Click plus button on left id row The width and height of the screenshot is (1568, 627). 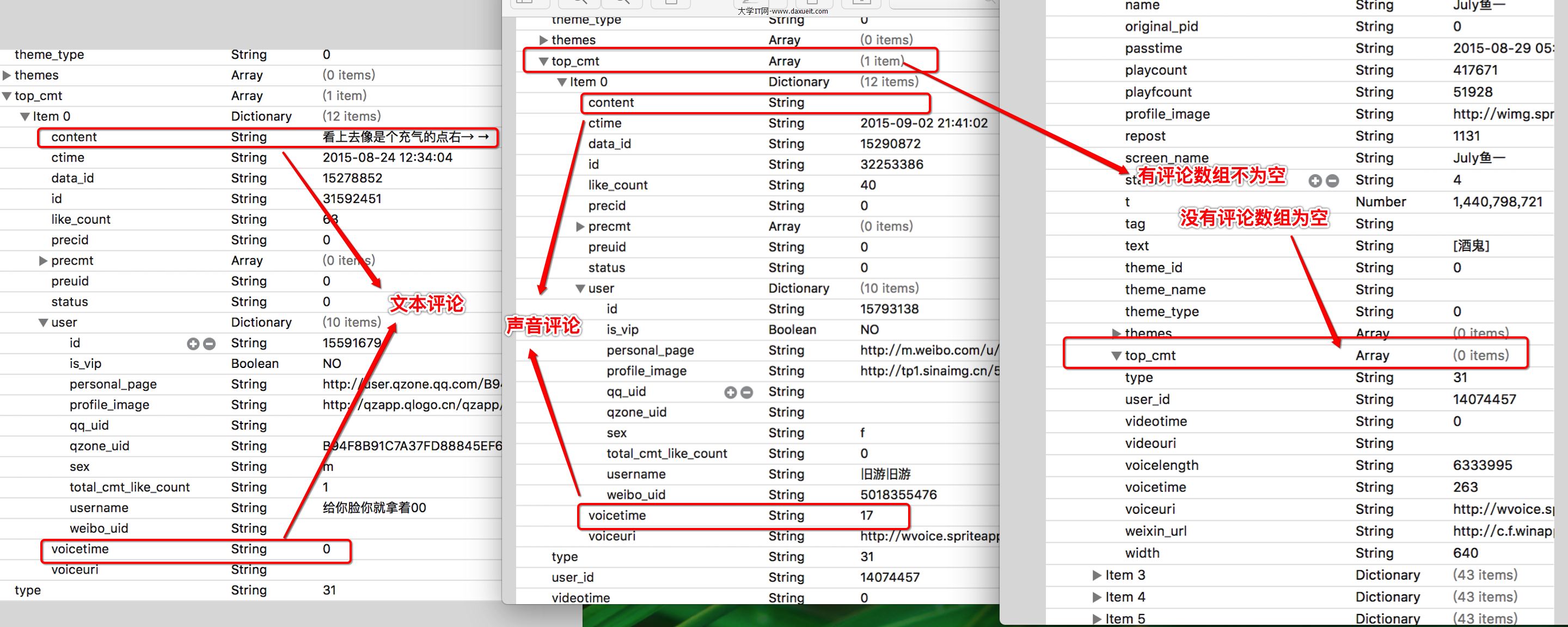point(193,344)
